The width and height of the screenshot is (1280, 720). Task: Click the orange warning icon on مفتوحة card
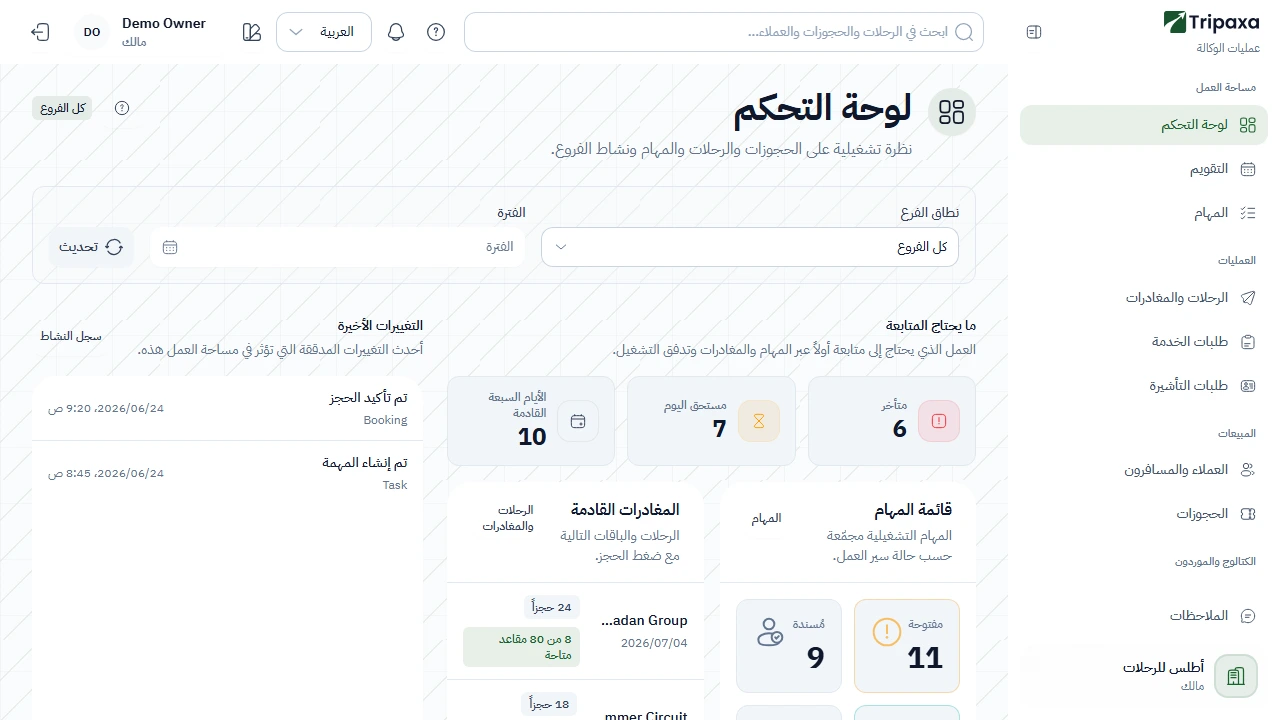click(887, 632)
